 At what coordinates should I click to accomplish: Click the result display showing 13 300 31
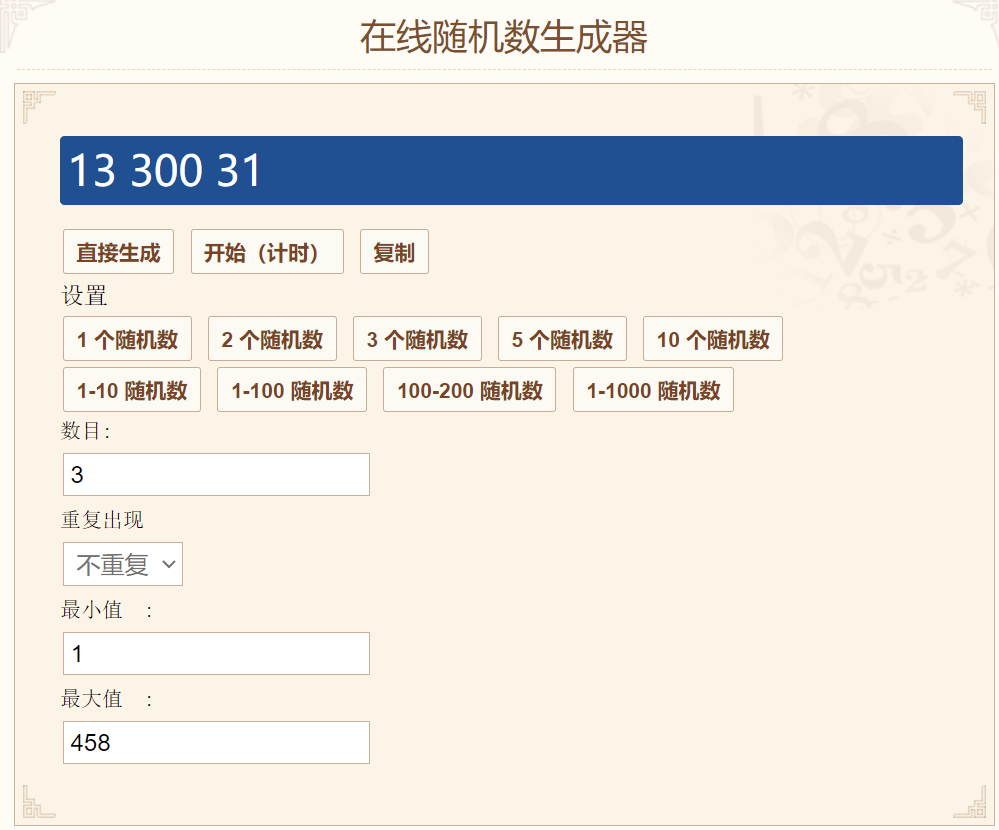(511, 171)
